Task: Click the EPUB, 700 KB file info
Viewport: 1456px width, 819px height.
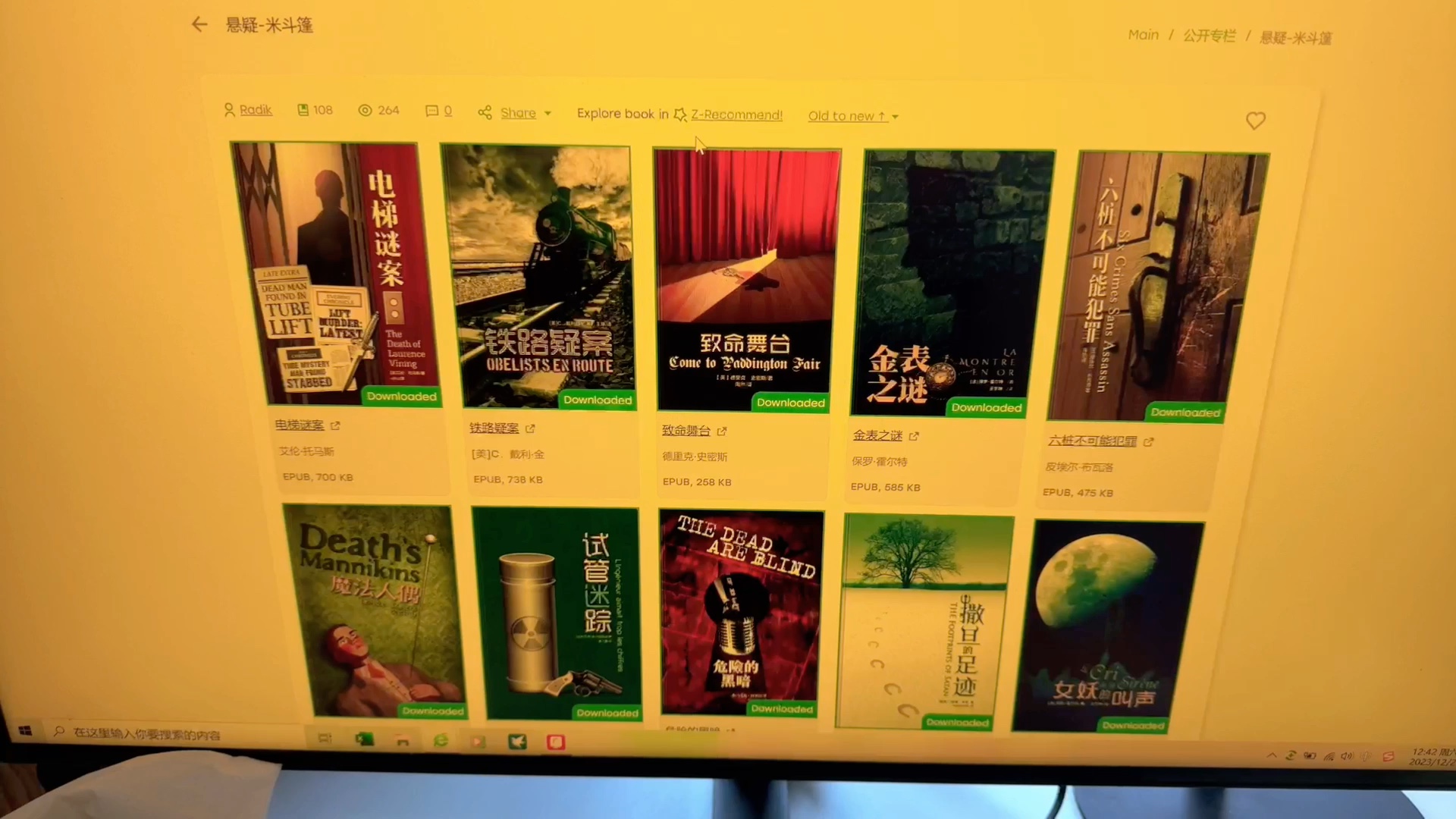Action: (318, 477)
